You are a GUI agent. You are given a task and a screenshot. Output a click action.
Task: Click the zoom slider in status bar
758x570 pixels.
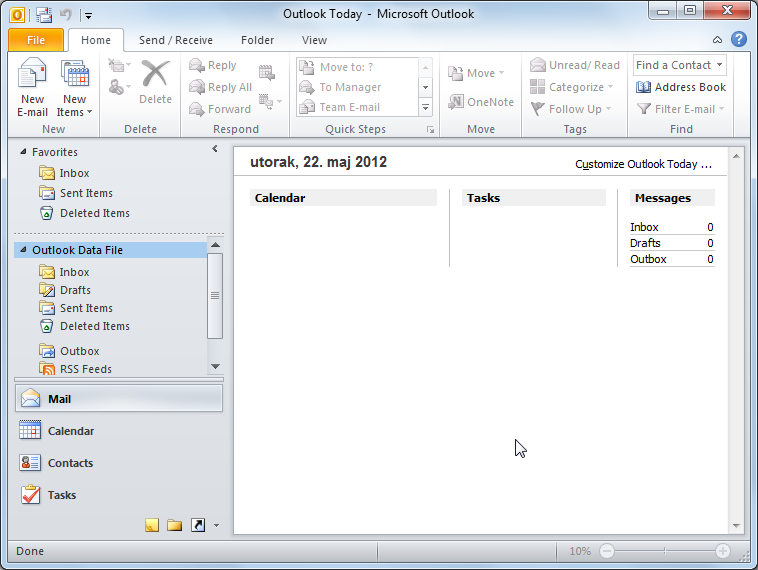pos(665,551)
